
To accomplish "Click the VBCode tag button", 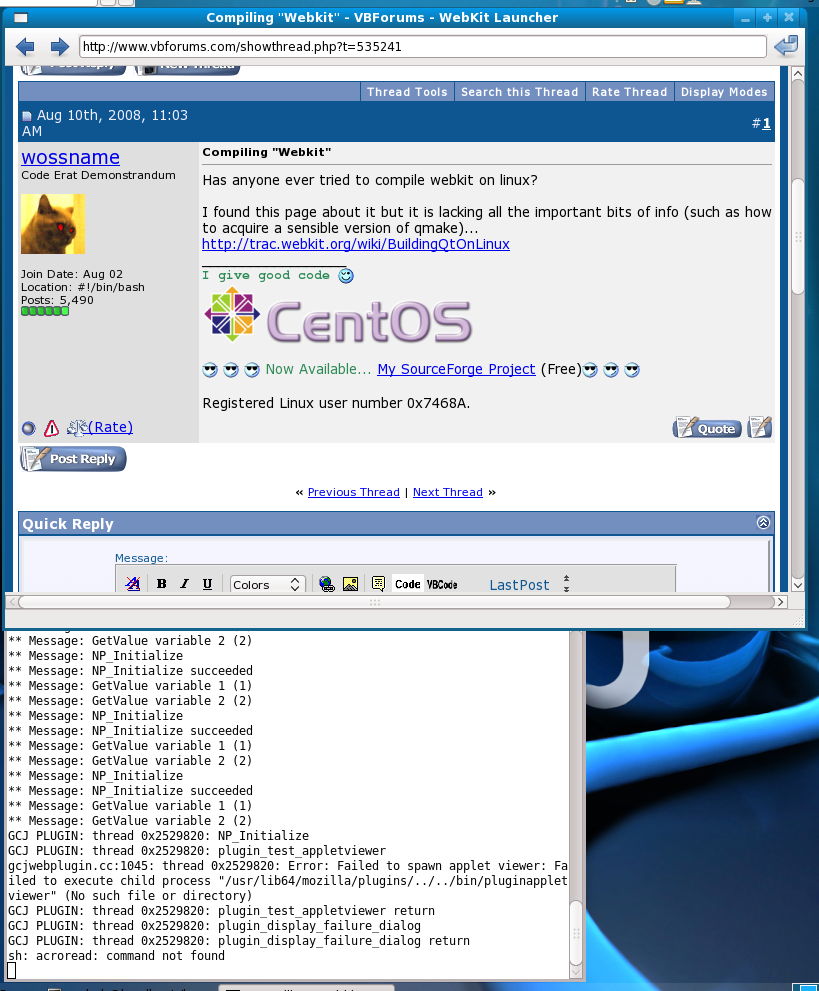I will coord(442,584).
